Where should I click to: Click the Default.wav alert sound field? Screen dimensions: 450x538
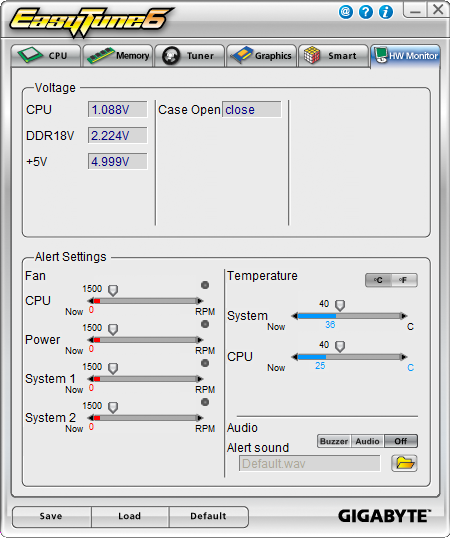pyautogui.click(x=310, y=464)
